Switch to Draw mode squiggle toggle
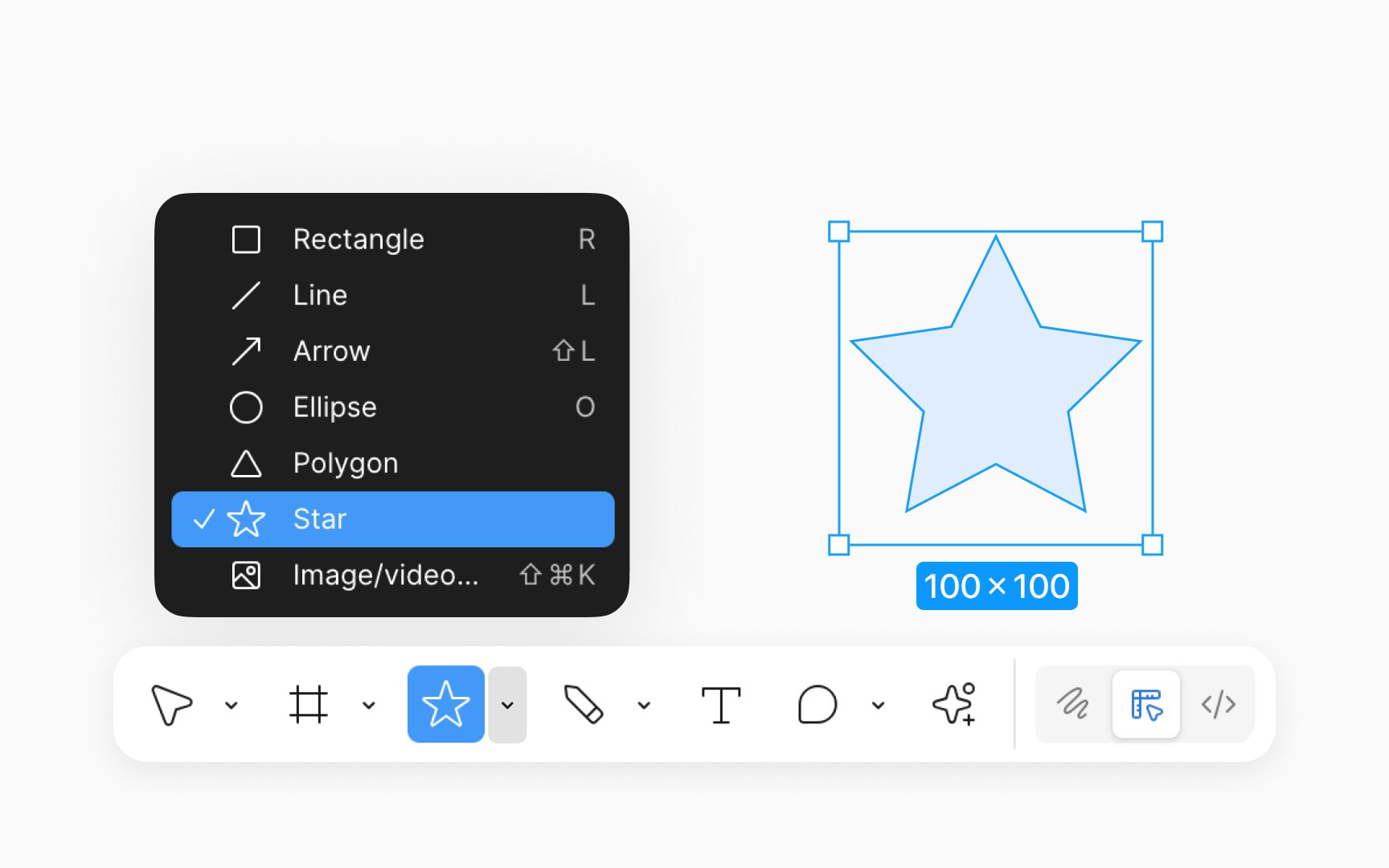This screenshot has width=1389, height=868. [1073, 704]
